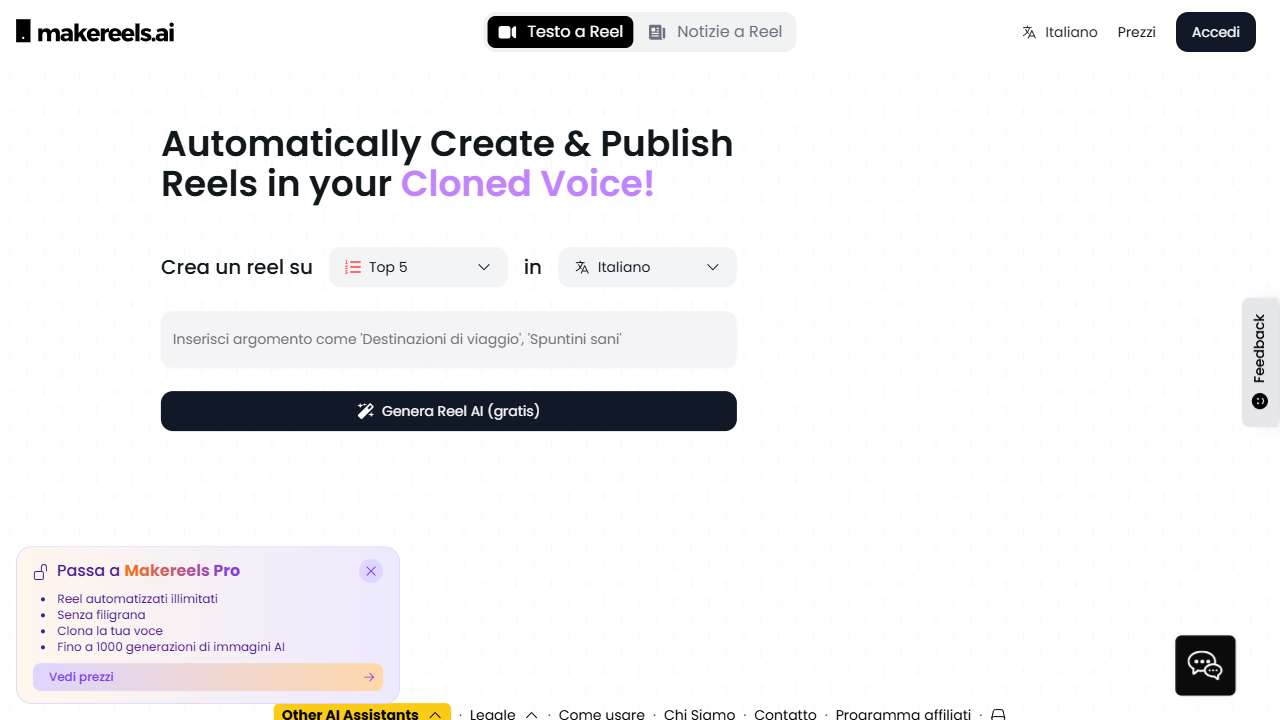Switch to the Notizie a Reel mode
Screen dimensions: 1280x720
(x=715, y=31)
